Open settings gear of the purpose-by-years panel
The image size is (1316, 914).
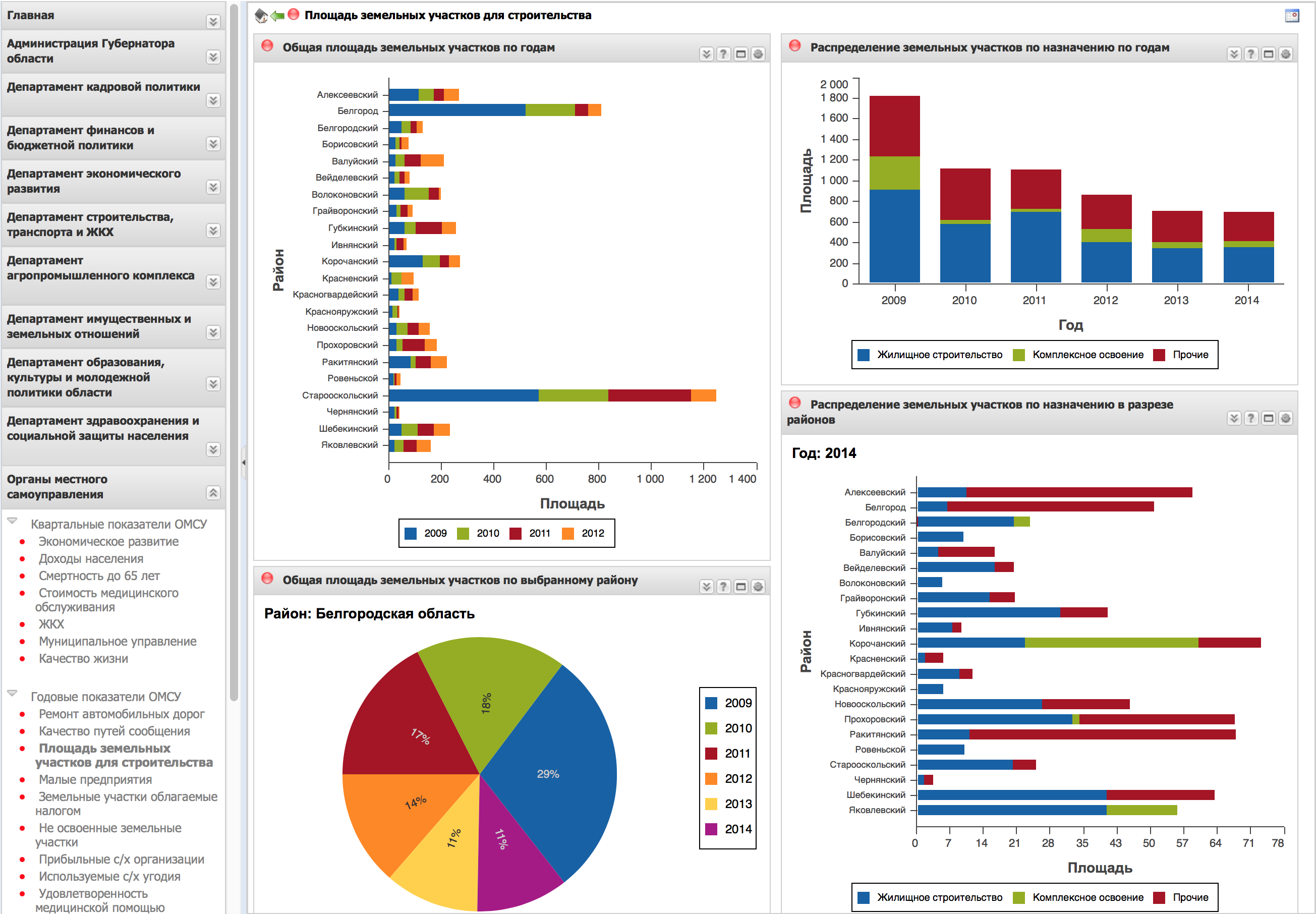[1285, 54]
